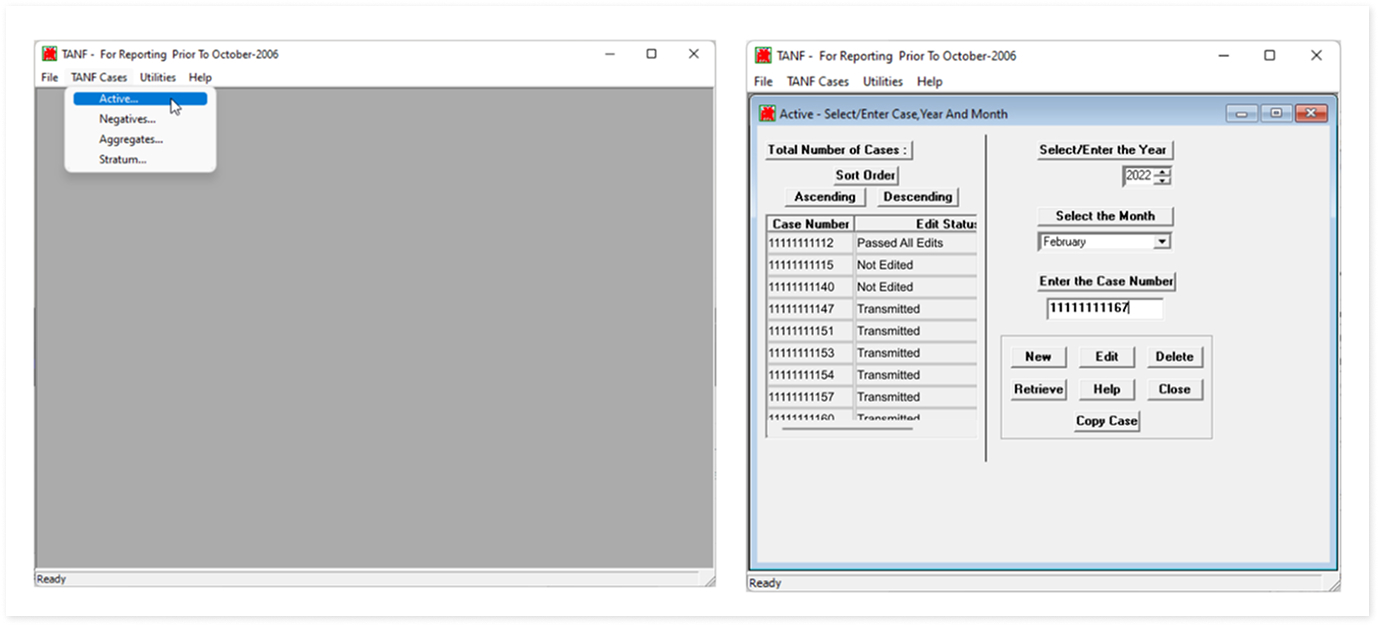Click the Retrieve button
The image size is (1379, 626).
(1038, 389)
